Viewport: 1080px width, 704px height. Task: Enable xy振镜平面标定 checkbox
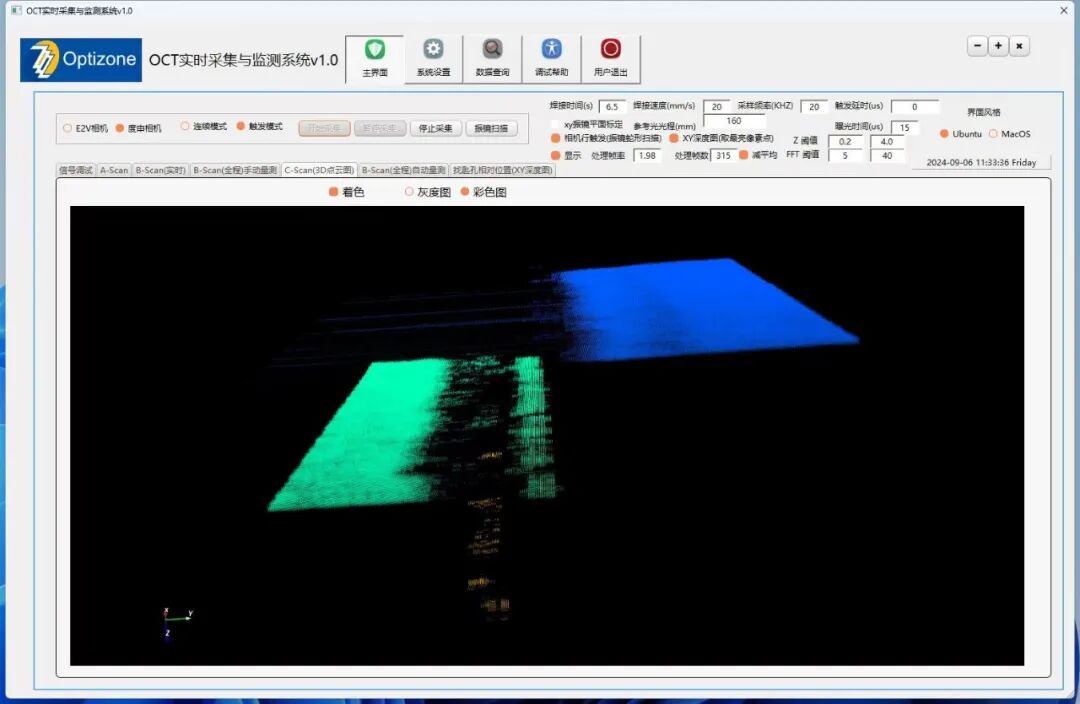(556, 124)
